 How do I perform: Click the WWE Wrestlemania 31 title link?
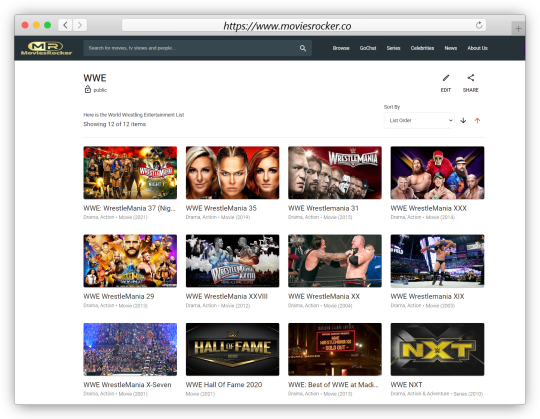pyautogui.click(x=323, y=208)
